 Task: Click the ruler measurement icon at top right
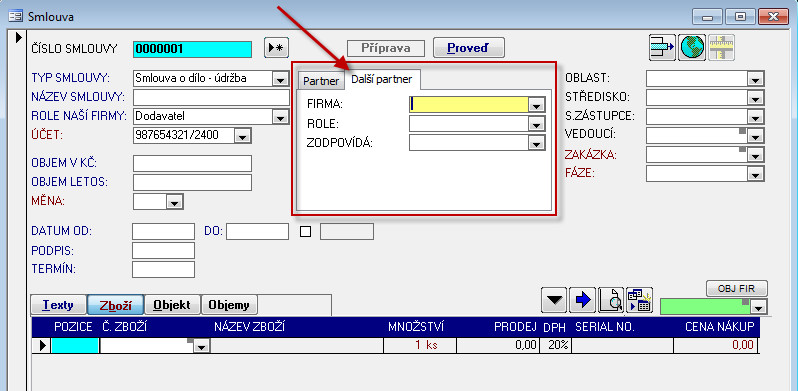coord(721,47)
